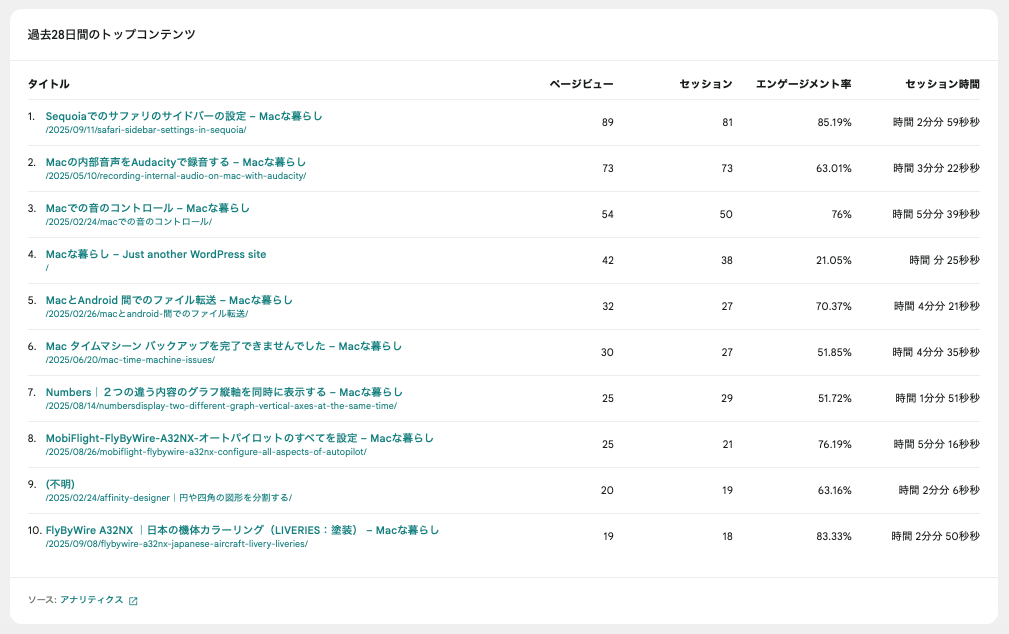Open the Mac タイムマシーン backup article title
Image resolution: width=1009 pixels, height=634 pixels.
[223, 346]
